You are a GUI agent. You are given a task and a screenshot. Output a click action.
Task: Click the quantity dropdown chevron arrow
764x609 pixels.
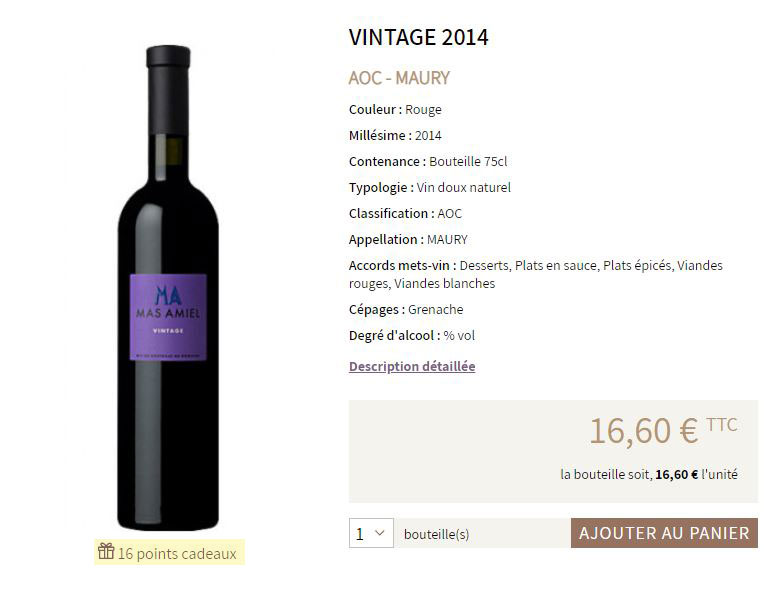coord(380,533)
